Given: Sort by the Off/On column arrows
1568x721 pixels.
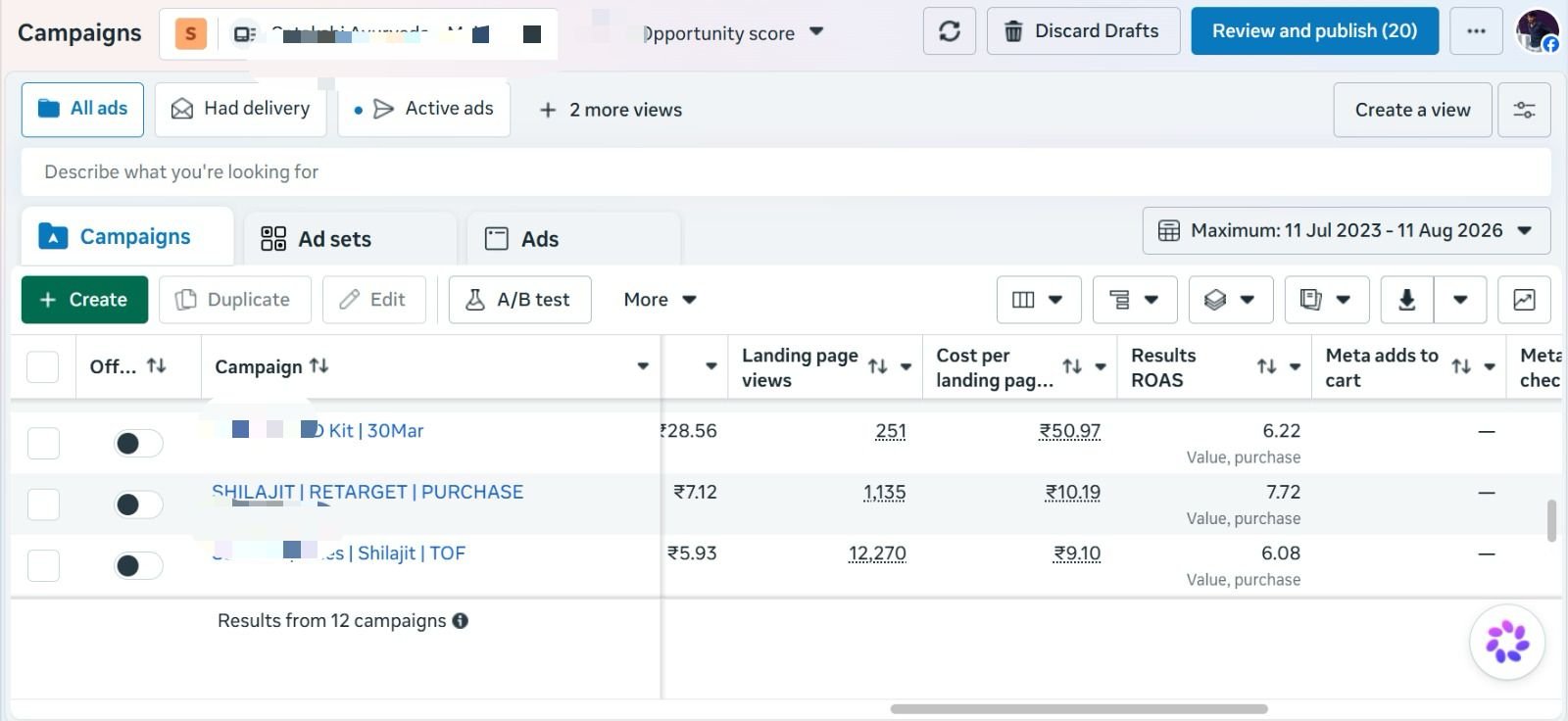Looking at the screenshot, I should point(157,366).
